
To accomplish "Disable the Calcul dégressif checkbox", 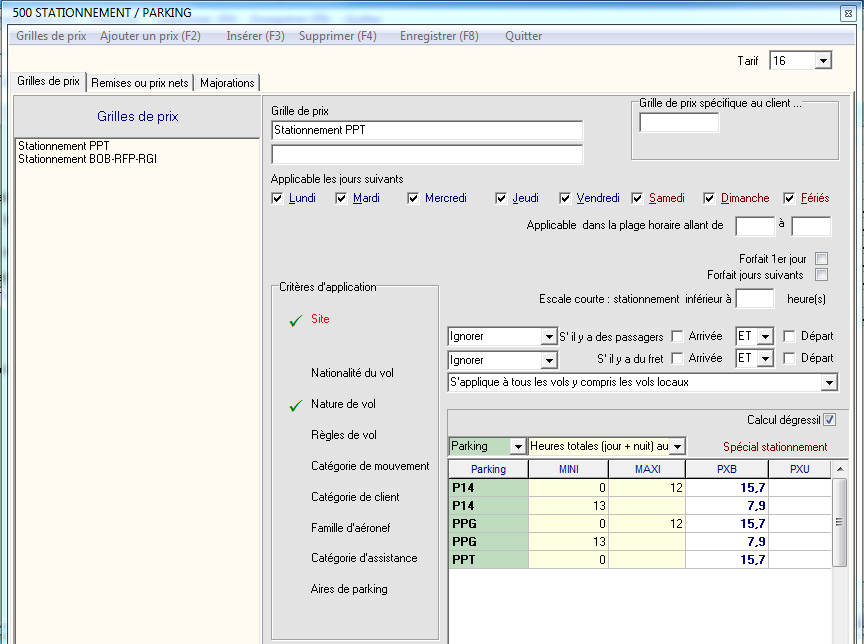I will [829, 420].
